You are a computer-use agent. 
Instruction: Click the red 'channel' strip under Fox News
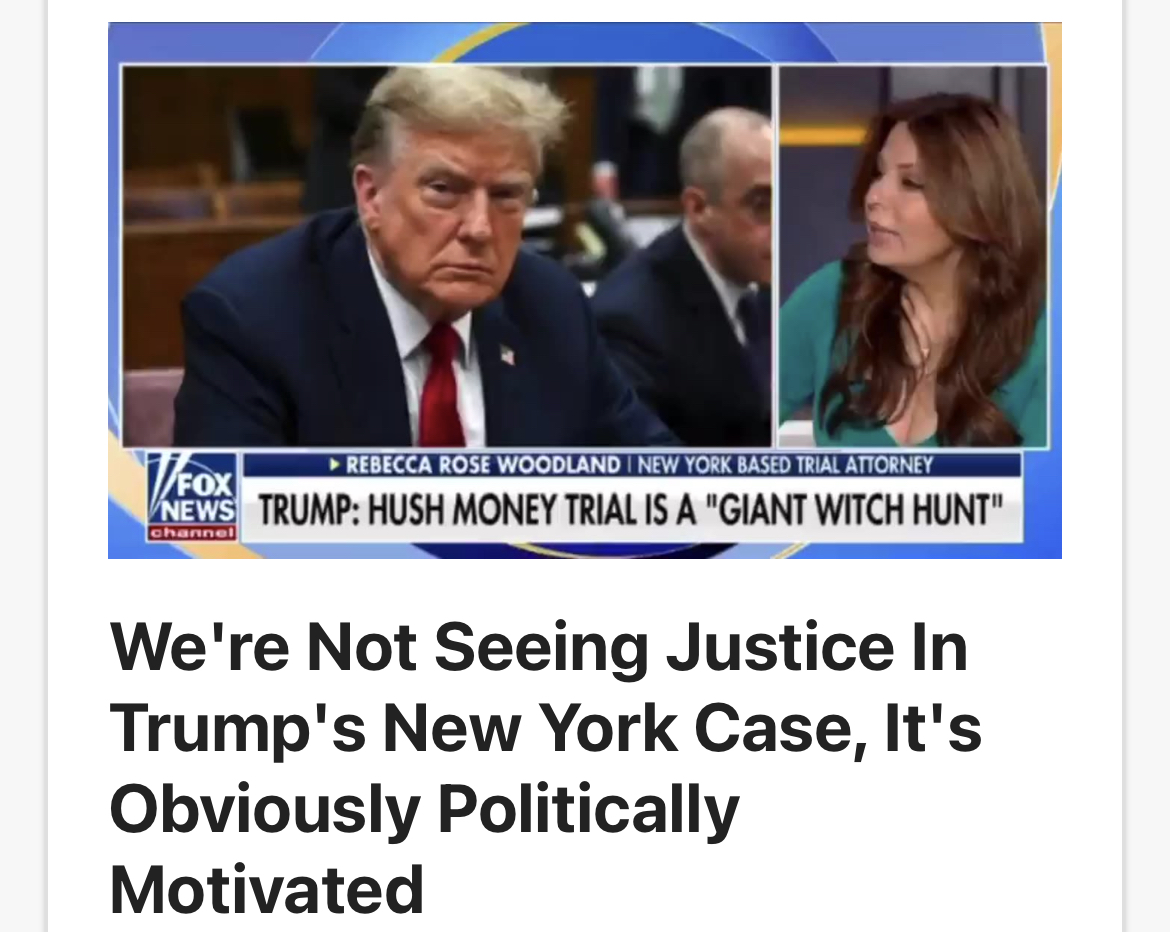193,533
